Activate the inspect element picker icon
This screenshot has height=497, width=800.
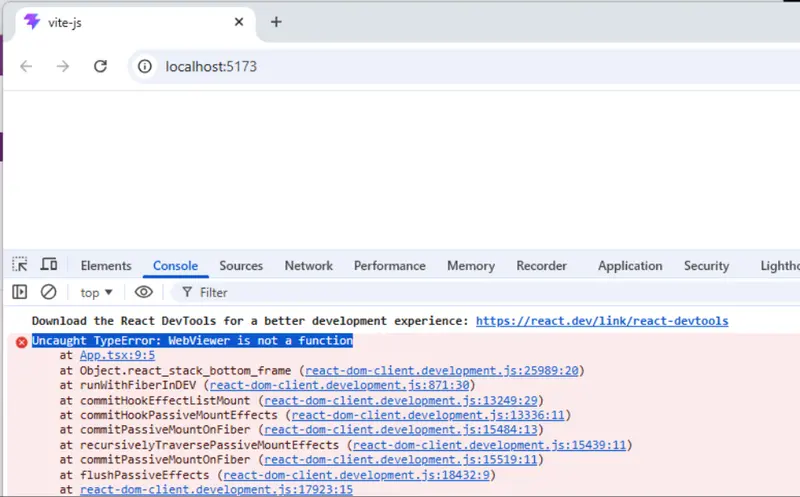pos(20,264)
